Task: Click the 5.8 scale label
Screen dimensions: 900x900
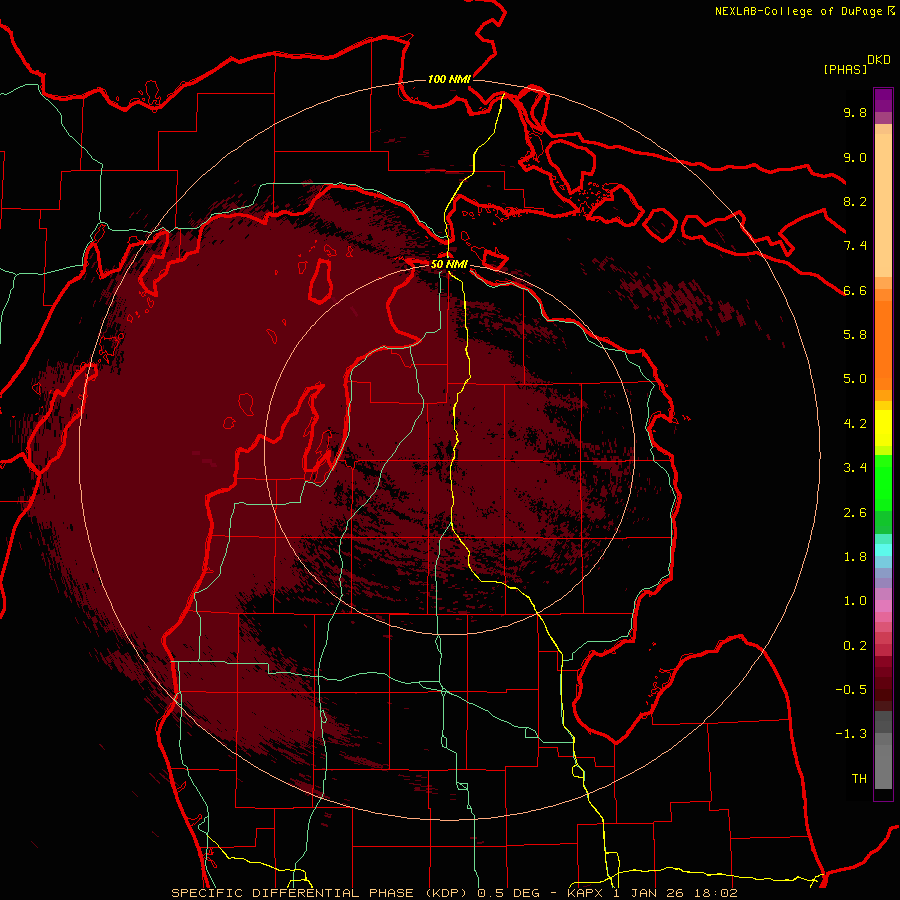Action: [855, 335]
